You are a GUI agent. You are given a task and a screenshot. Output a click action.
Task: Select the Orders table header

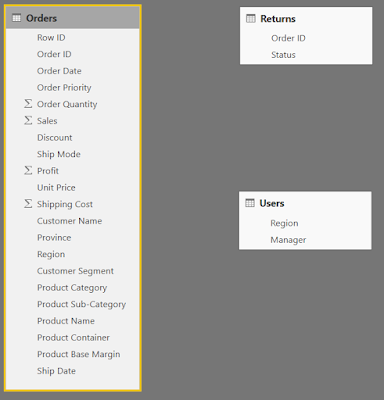pos(73,18)
